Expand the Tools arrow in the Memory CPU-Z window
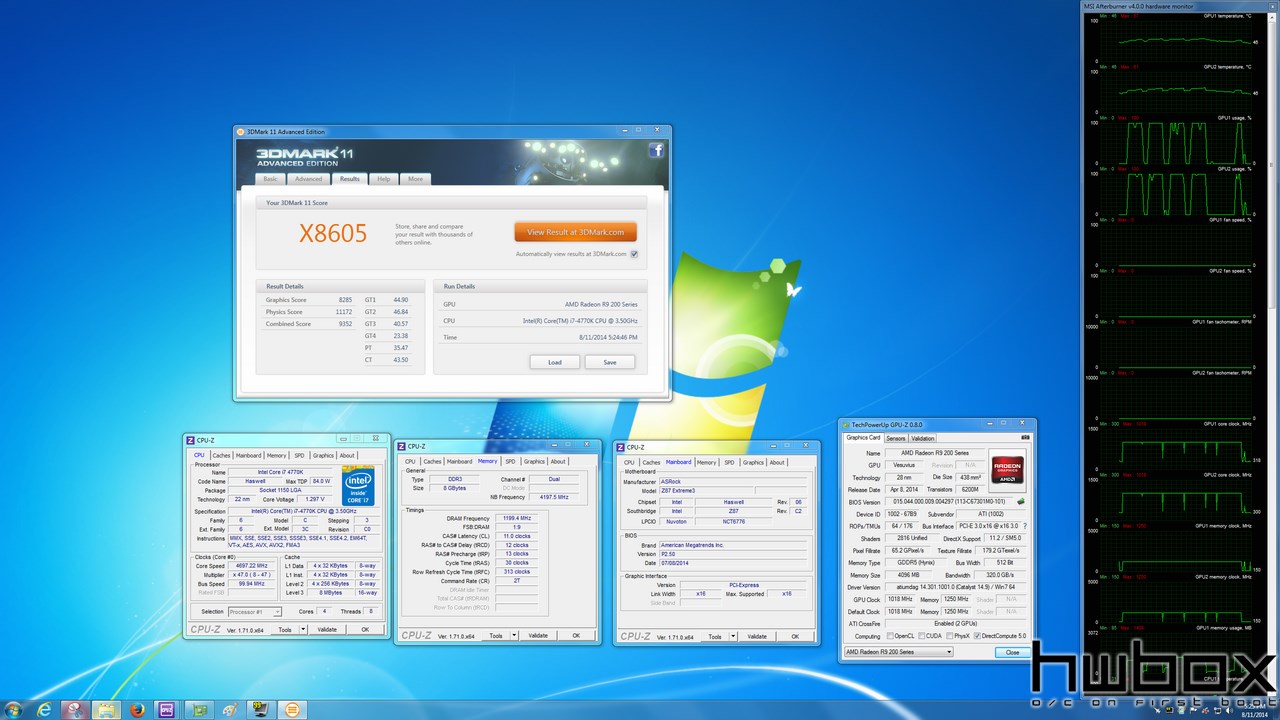Image resolution: width=1280 pixels, height=720 pixels. click(515, 635)
